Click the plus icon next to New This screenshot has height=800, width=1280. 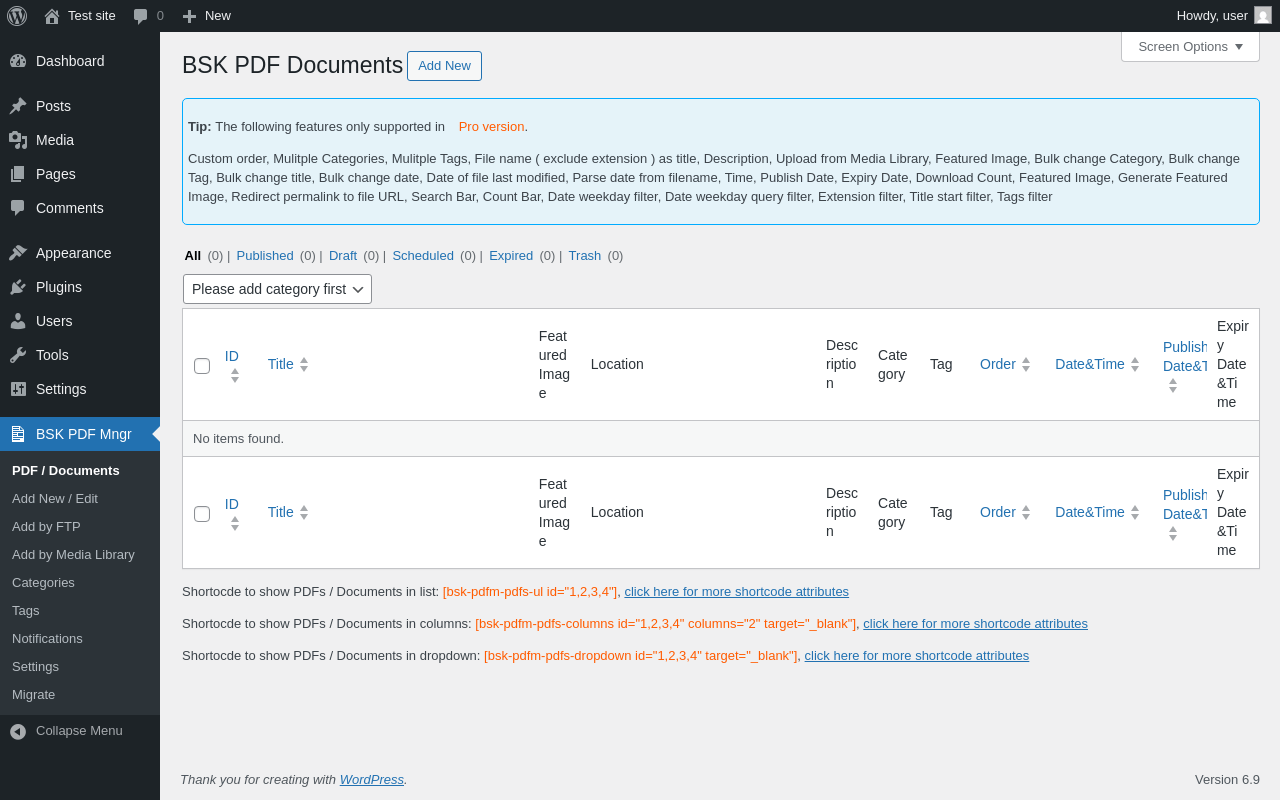[x=189, y=16]
